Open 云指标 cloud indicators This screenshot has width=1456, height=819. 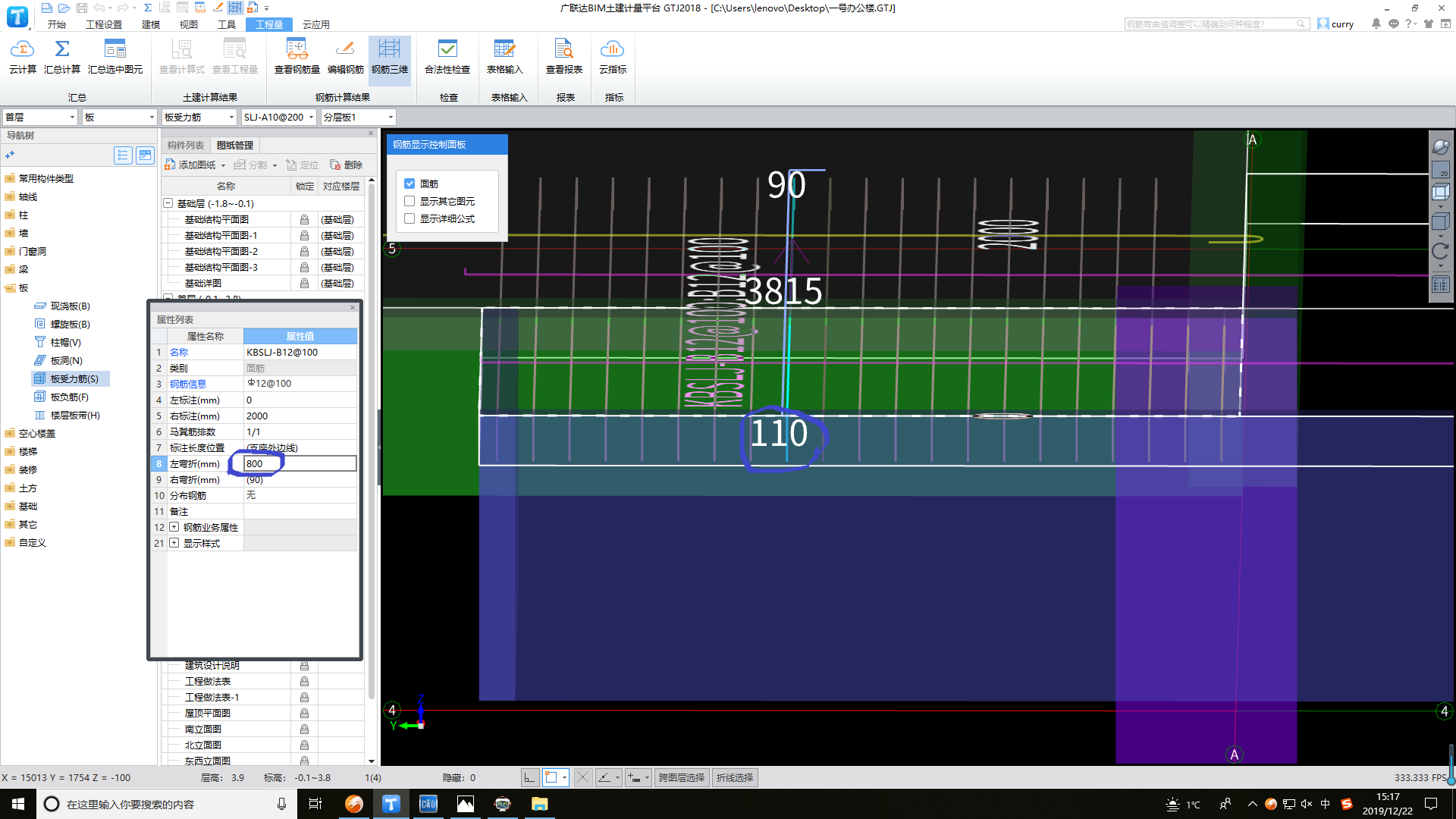click(x=613, y=57)
